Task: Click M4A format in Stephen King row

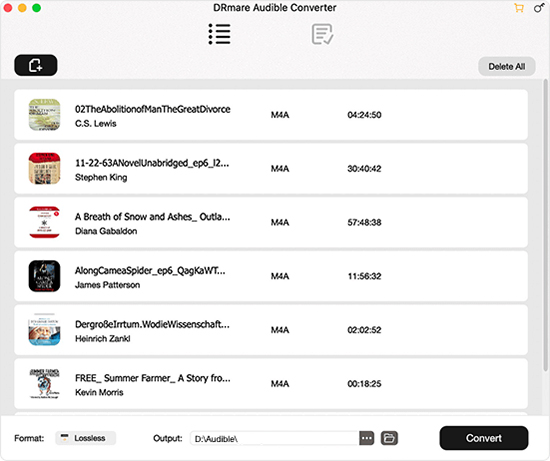Action: pos(280,168)
